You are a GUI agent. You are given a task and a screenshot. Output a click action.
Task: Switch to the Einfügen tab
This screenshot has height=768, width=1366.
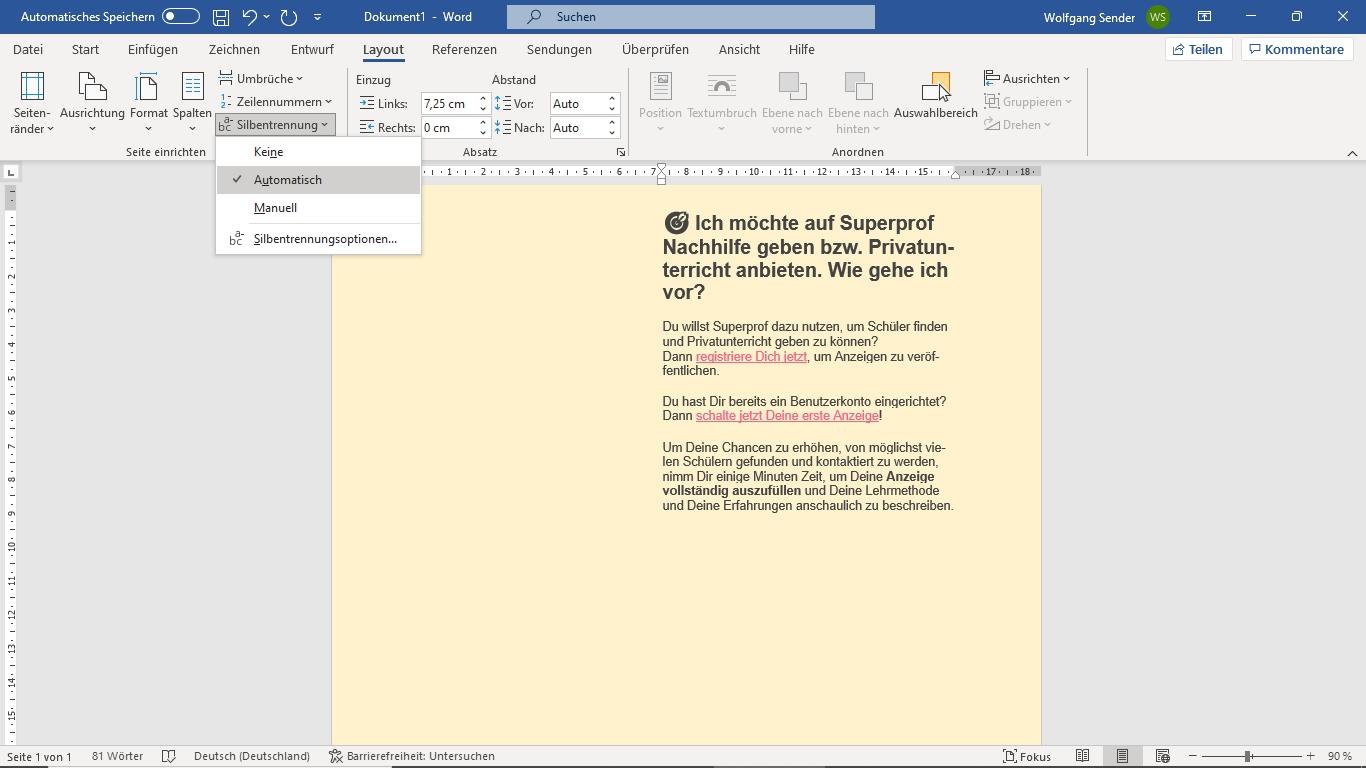pos(153,49)
